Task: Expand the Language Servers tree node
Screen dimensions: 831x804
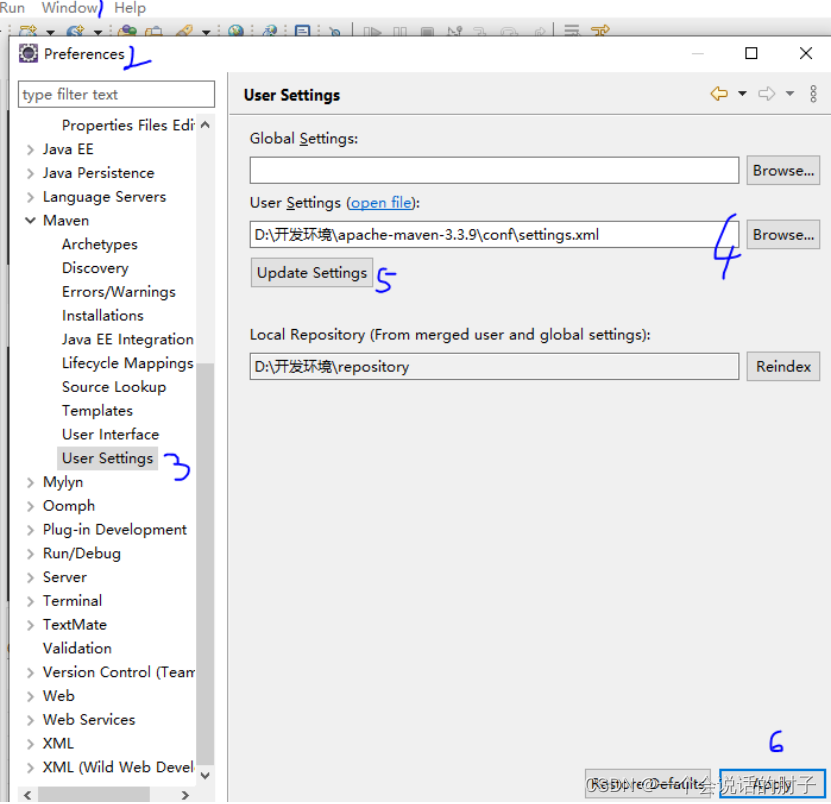Action: [x=30, y=198]
